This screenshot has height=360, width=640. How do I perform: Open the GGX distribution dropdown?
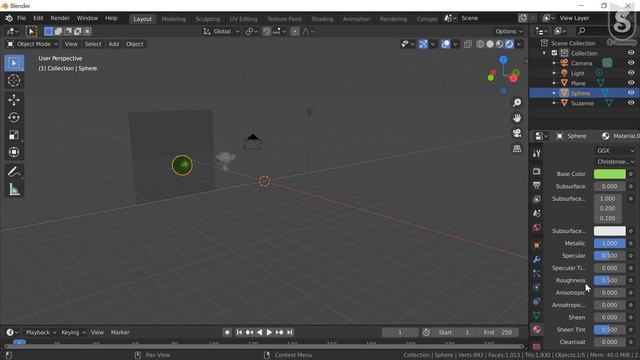click(614, 151)
